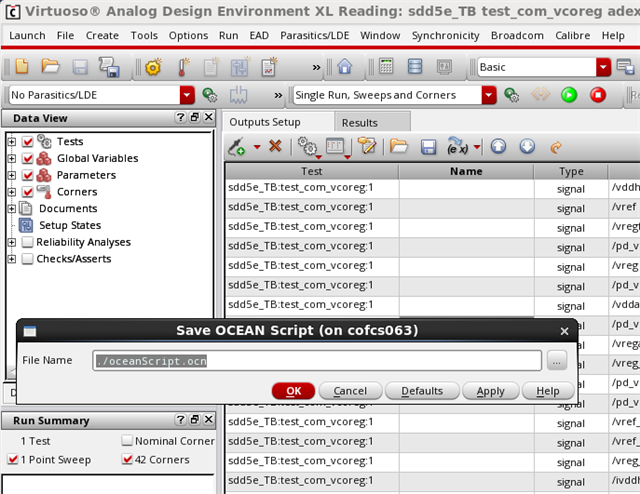Expand the Parameters tree node
Viewport: 640px width, 494px height.
(12, 175)
